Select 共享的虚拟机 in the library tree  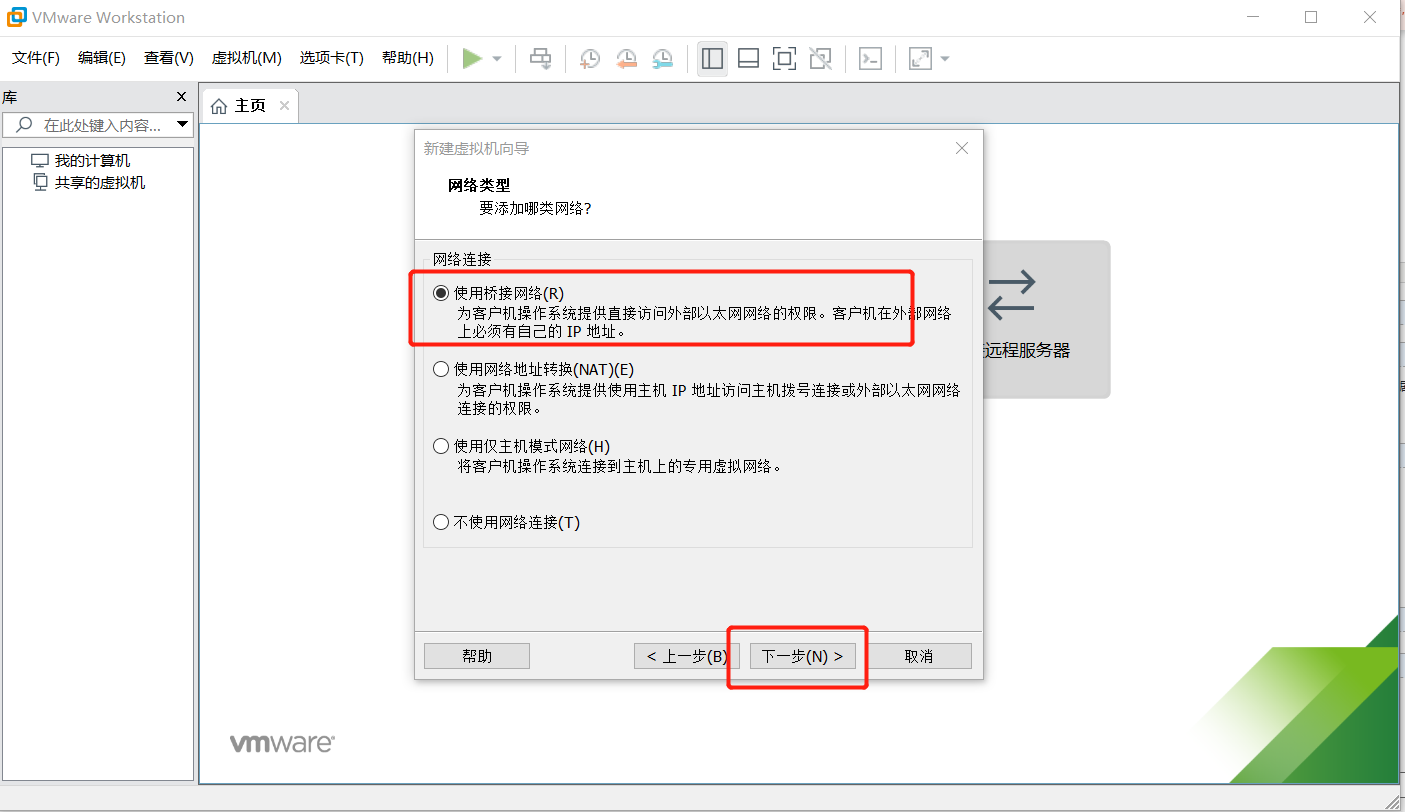pyautogui.click(x=89, y=183)
